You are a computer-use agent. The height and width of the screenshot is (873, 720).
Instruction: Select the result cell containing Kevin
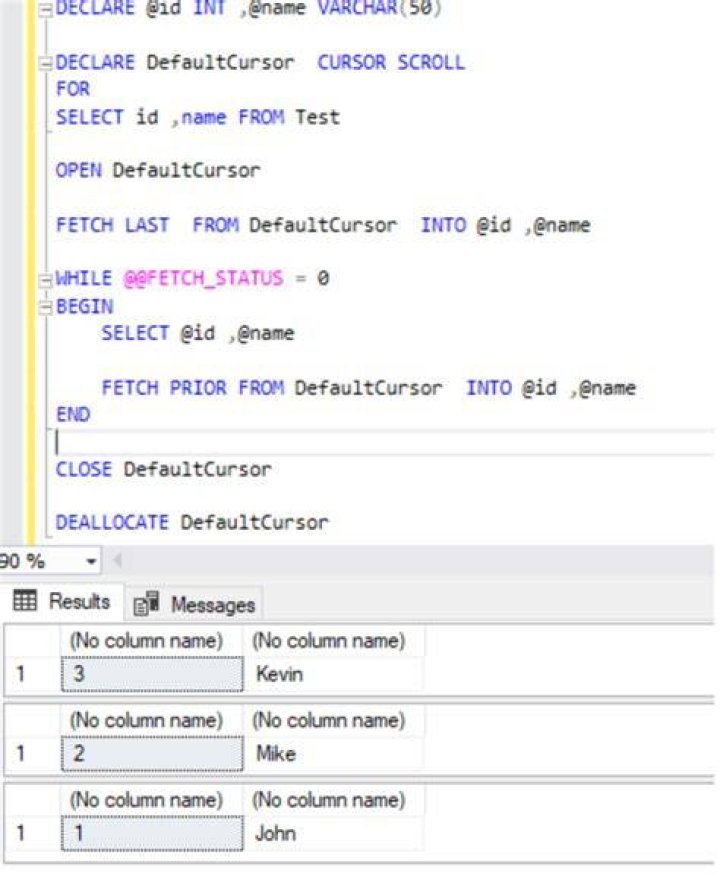(334, 674)
